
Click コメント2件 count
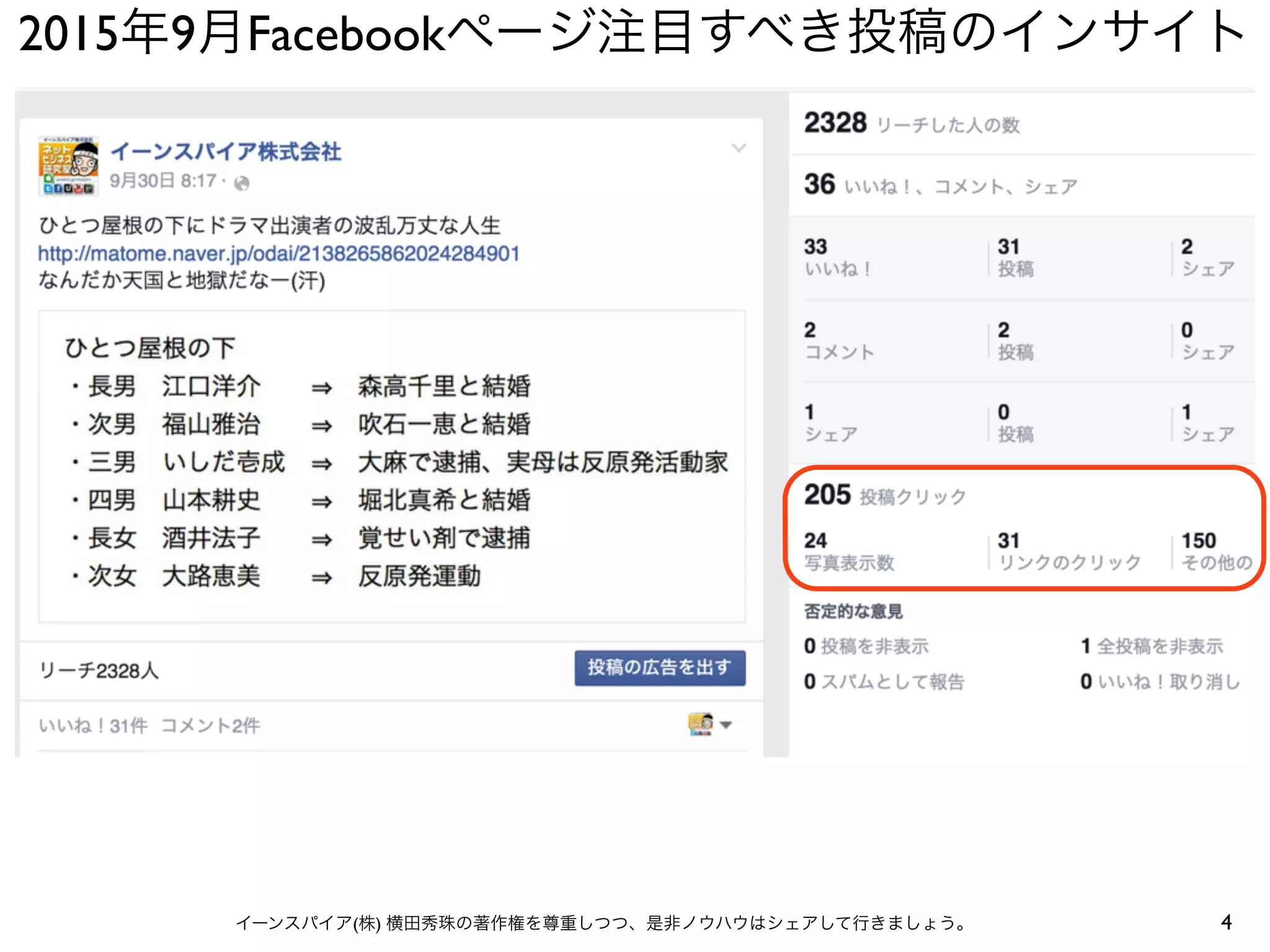click(211, 725)
